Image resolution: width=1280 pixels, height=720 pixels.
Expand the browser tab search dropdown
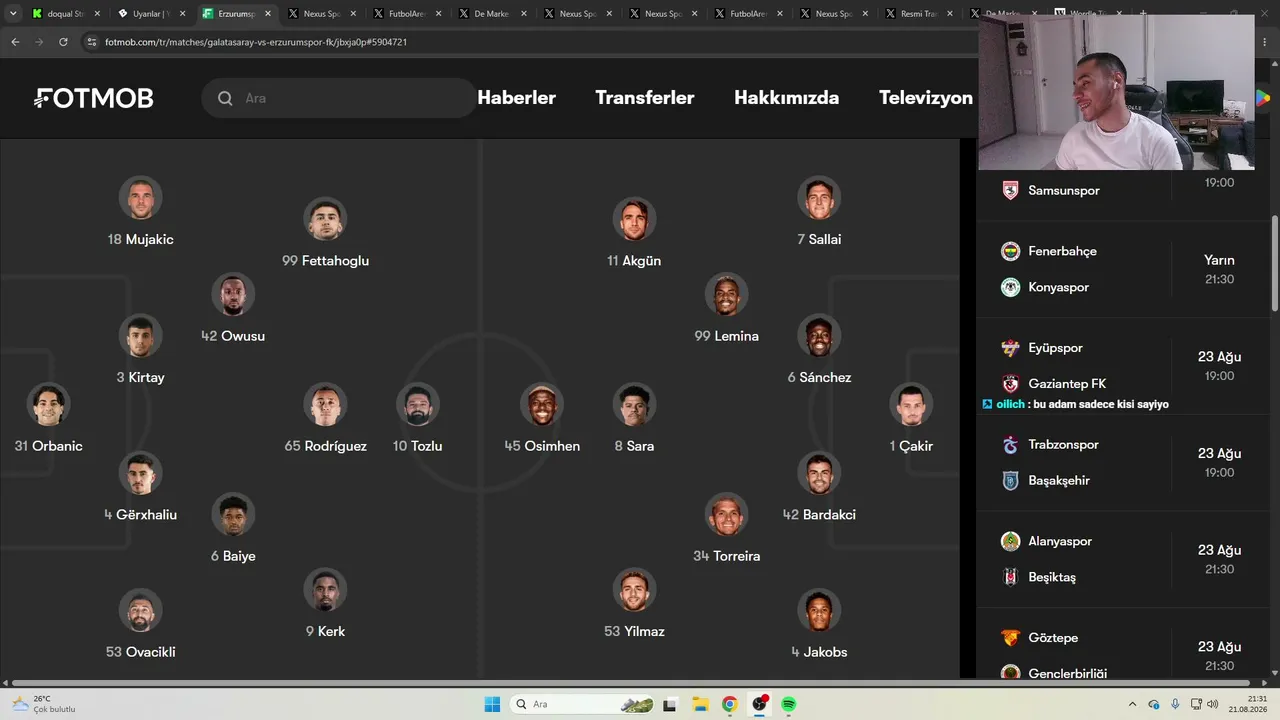pos(15,14)
